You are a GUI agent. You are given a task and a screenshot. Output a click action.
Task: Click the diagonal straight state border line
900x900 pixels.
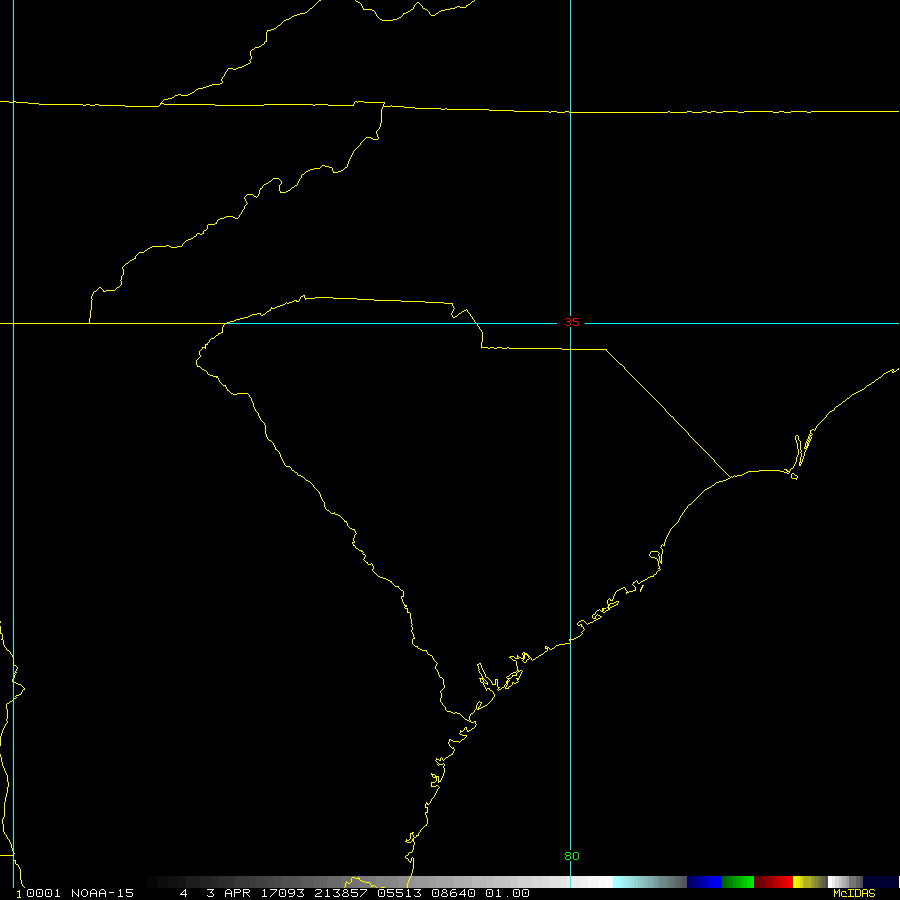click(667, 412)
